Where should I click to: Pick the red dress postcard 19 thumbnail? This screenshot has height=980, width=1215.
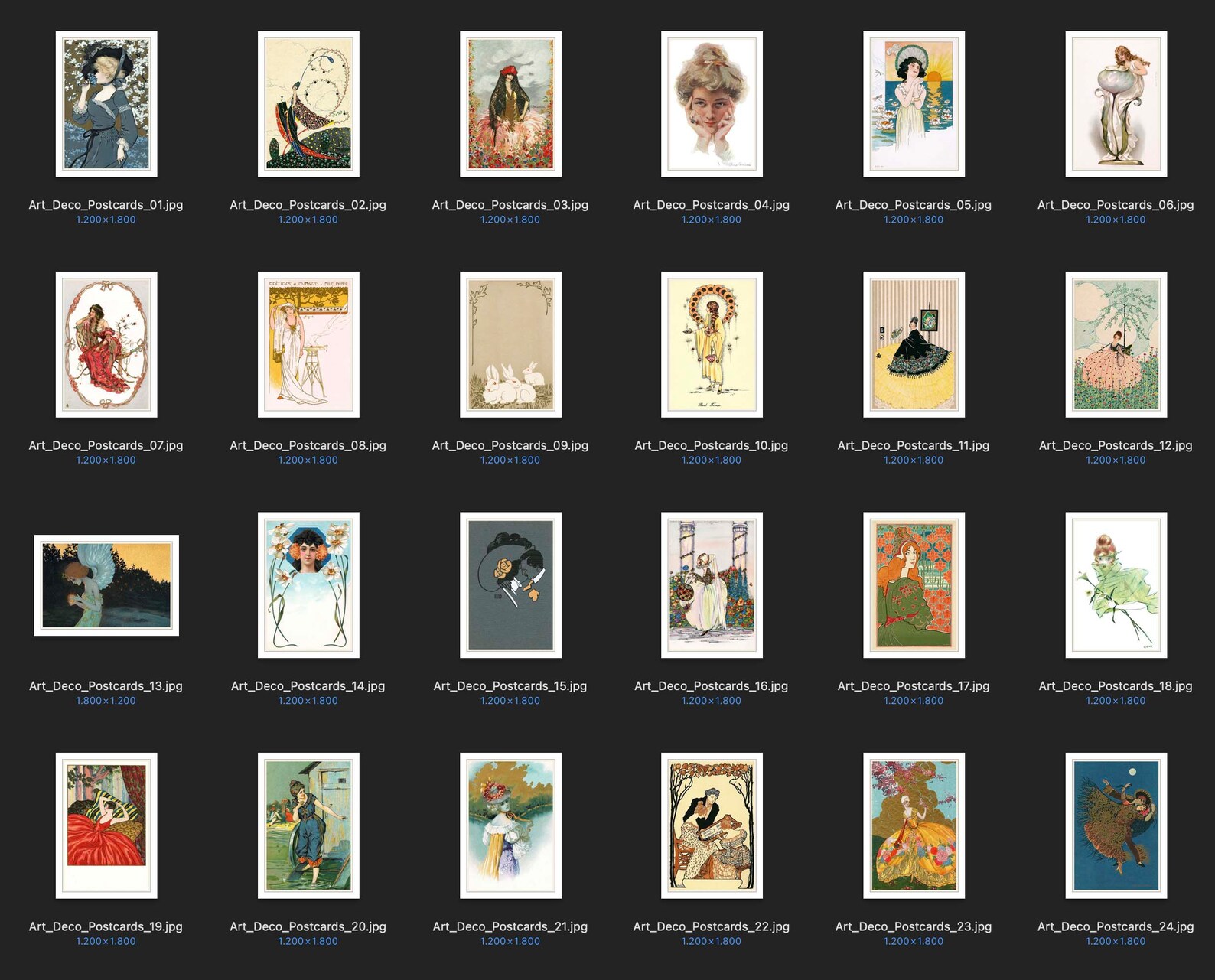coord(106,825)
